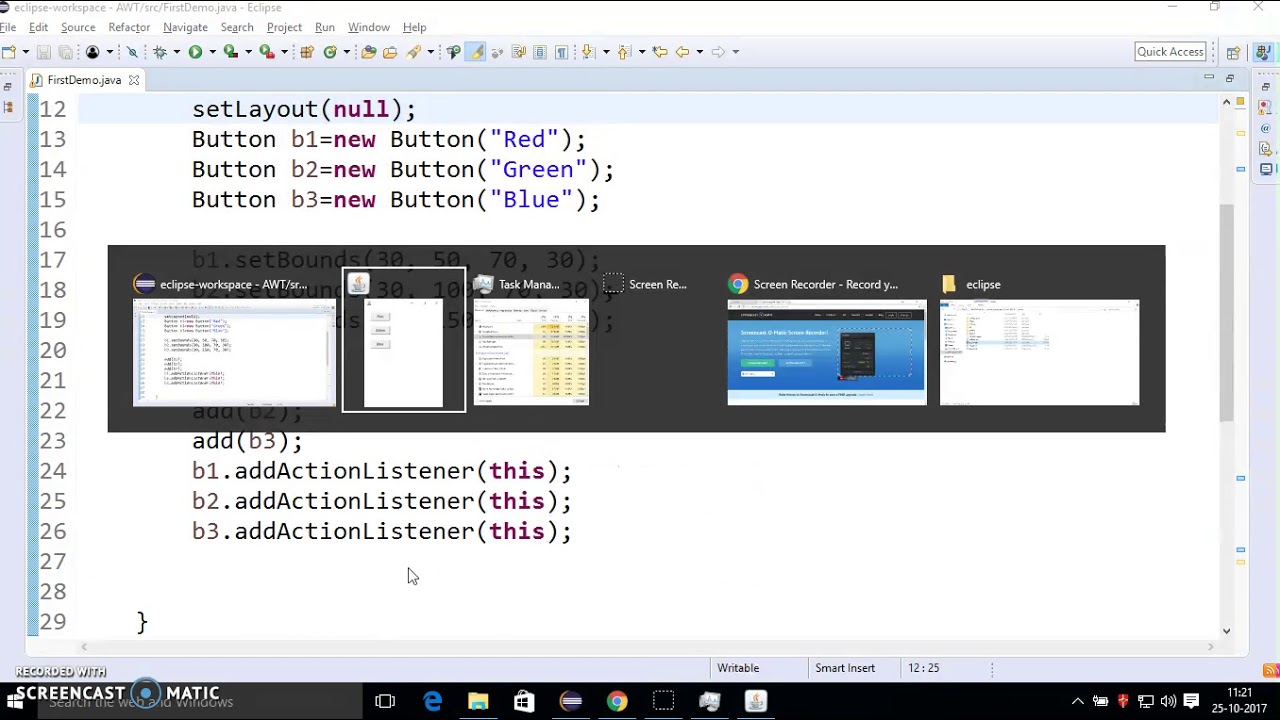
Task: Switch to eclipse-workspace window thumbnail
Action: tap(234, 341)
